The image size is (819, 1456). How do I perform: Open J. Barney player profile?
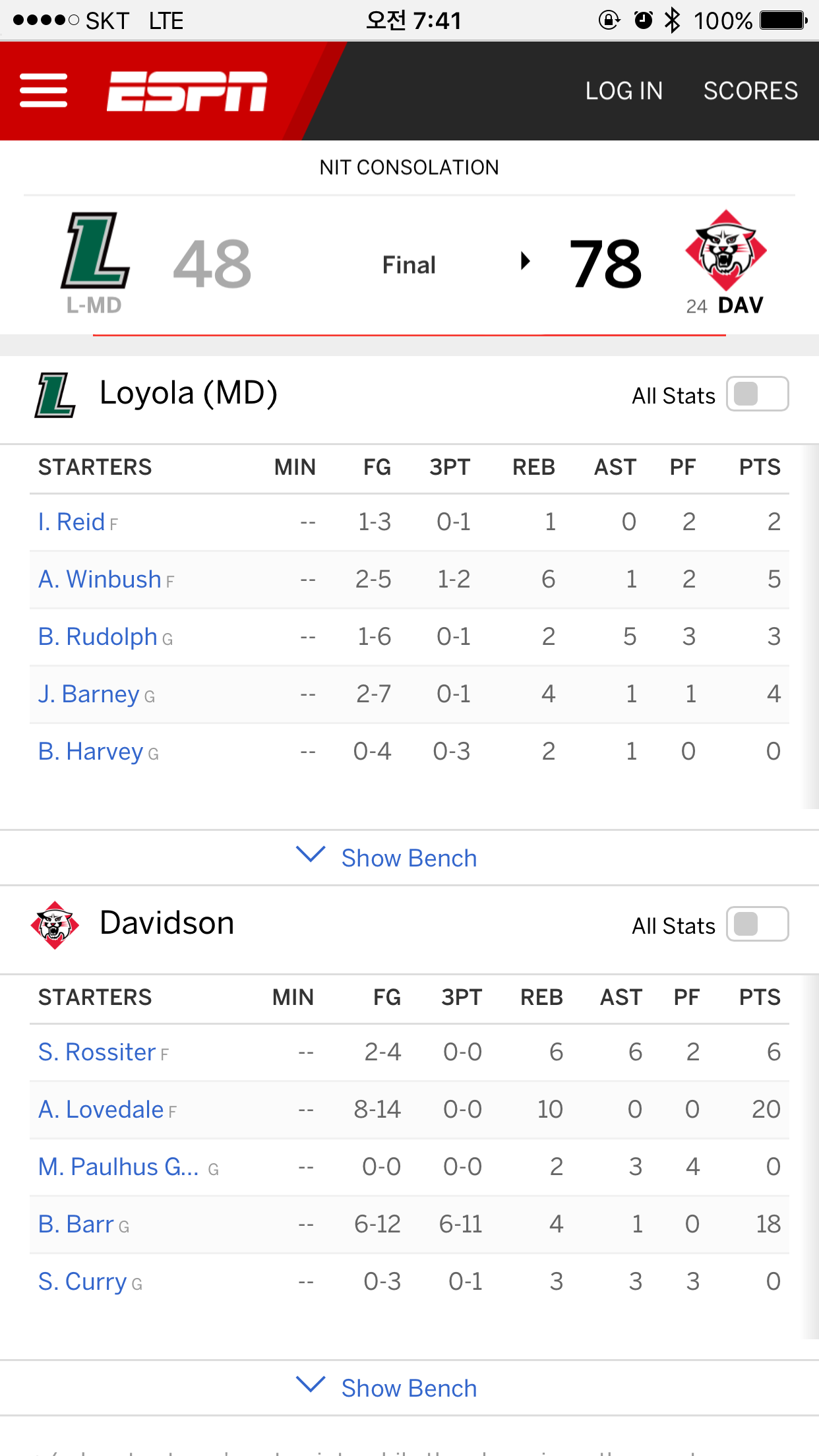point(89,694)
